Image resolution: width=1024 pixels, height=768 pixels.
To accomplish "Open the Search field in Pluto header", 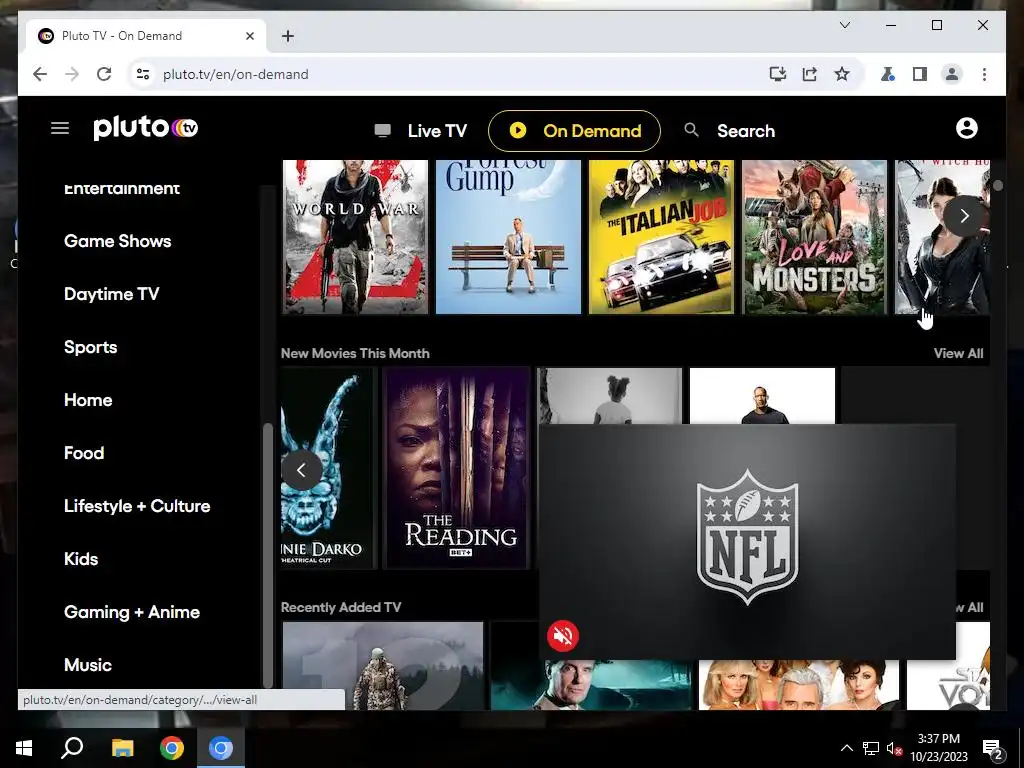I will (x=746, y=131).
